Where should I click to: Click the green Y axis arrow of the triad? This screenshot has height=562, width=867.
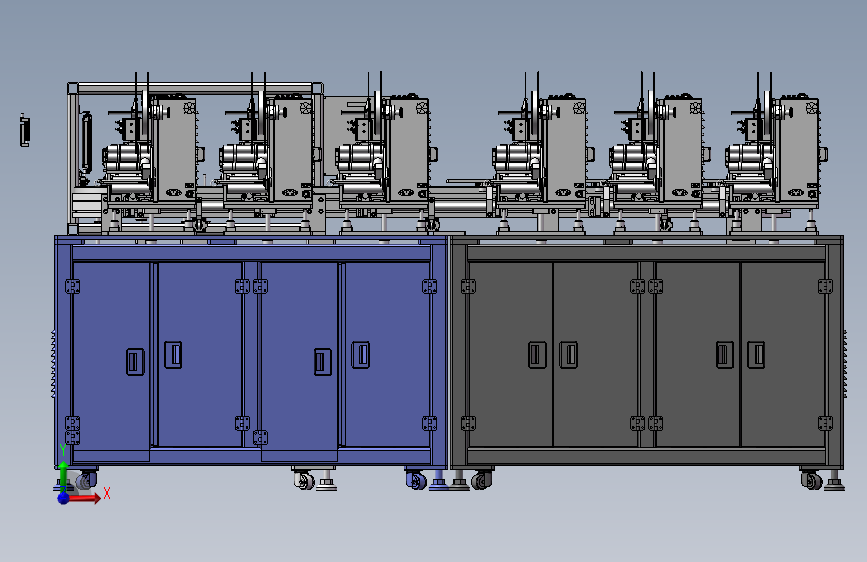pos(63,475)
